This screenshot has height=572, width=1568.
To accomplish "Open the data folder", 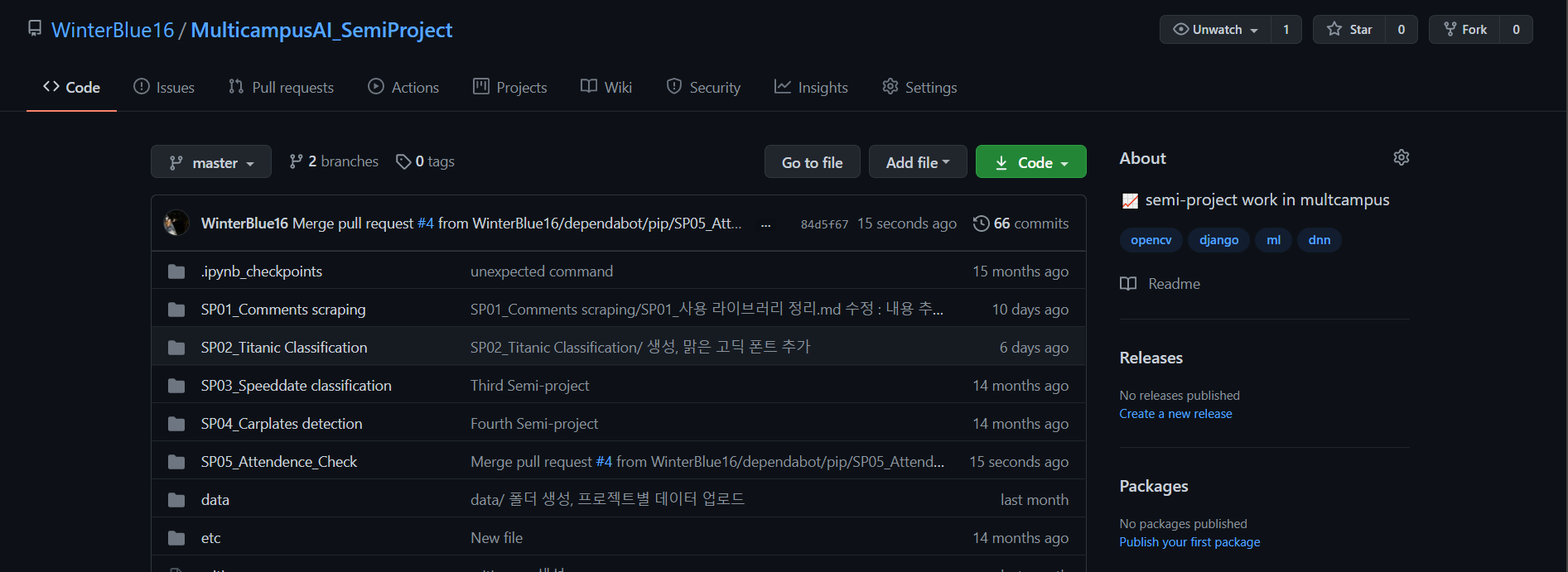I will pyautogui.click(x=215, y=500).
